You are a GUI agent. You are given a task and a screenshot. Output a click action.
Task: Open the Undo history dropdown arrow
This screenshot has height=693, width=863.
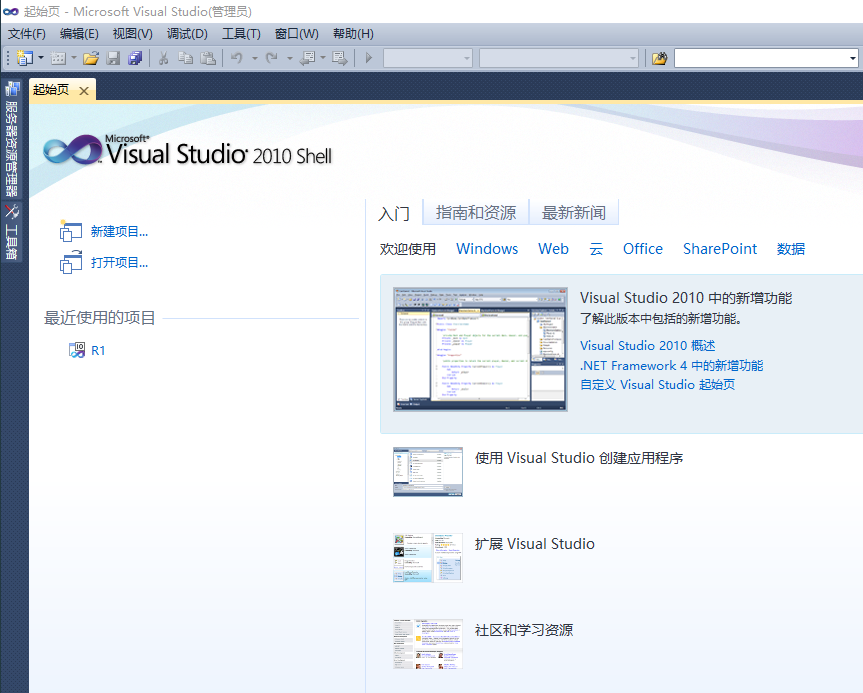click(255, 58)
